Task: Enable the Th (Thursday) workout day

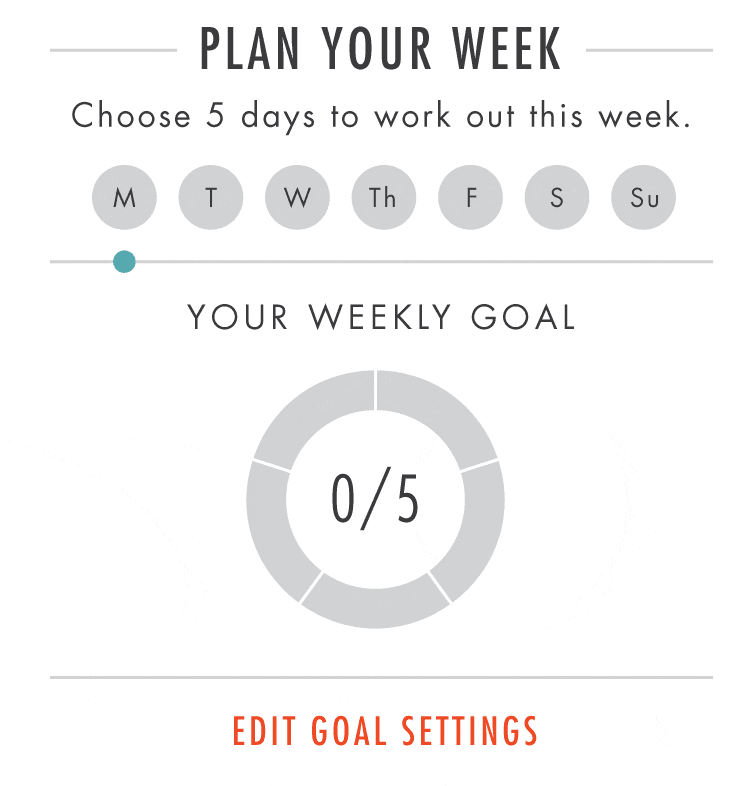Action: [383, 197]
